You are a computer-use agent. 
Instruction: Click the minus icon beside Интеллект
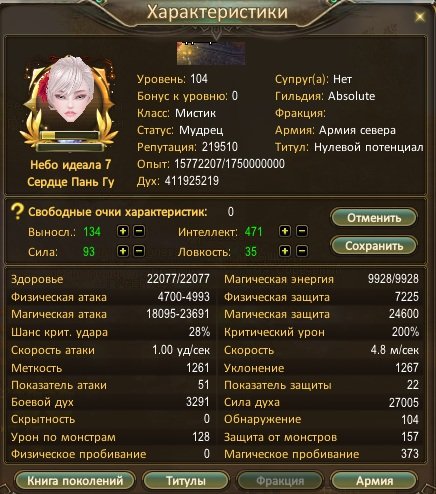tap(302, 231)
